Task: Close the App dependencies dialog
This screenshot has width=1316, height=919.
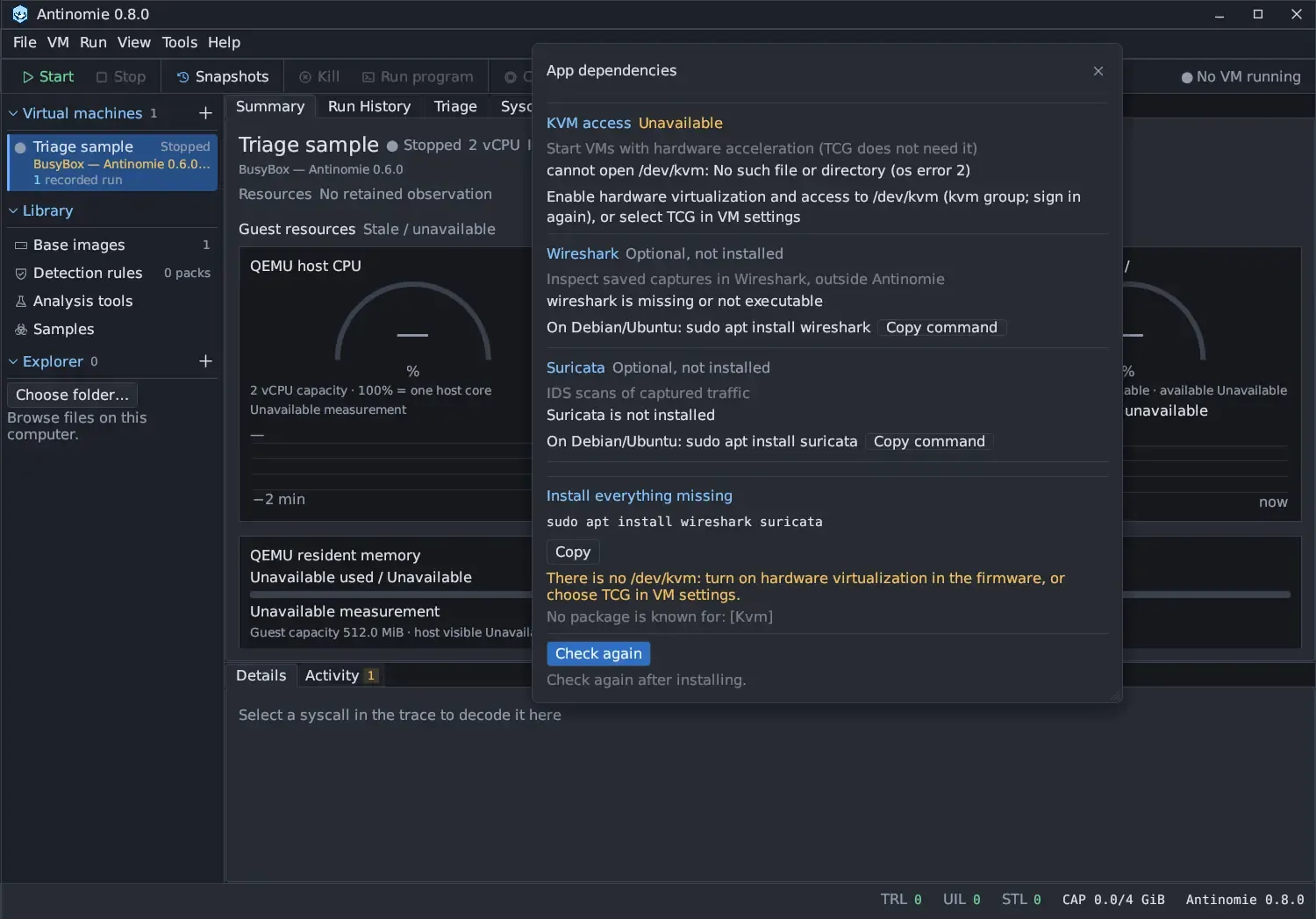Action: coord(1098,71)
